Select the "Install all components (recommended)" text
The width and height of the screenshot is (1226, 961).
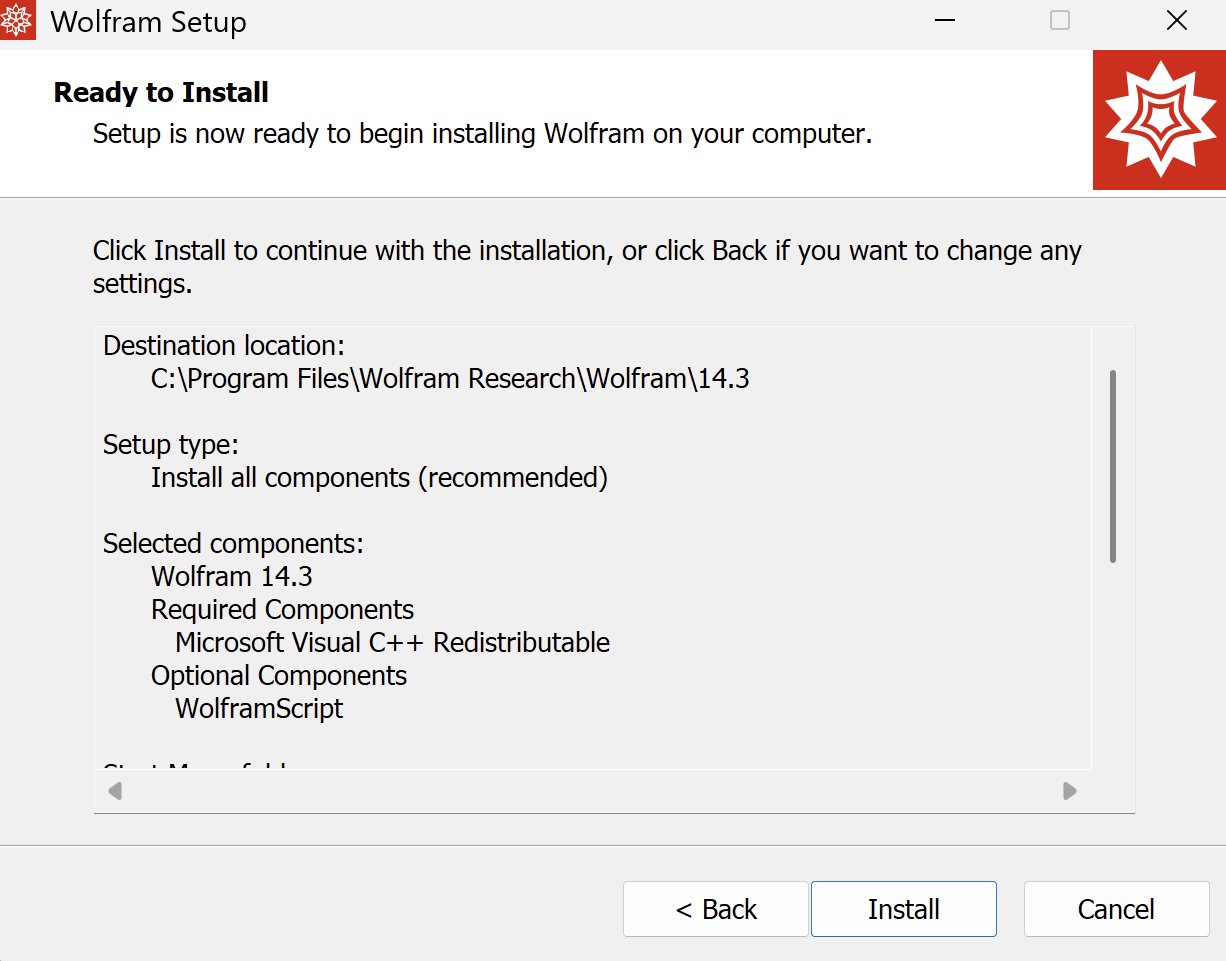tap(379, 478)
